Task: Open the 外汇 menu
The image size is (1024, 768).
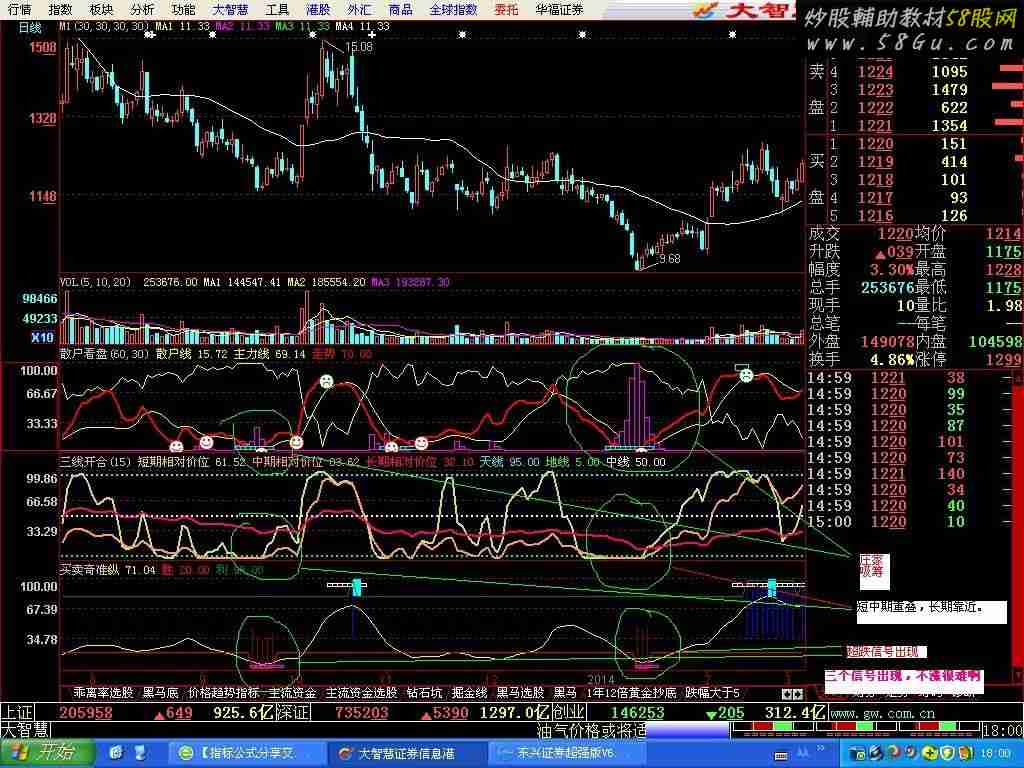Action: pos(359,9)
